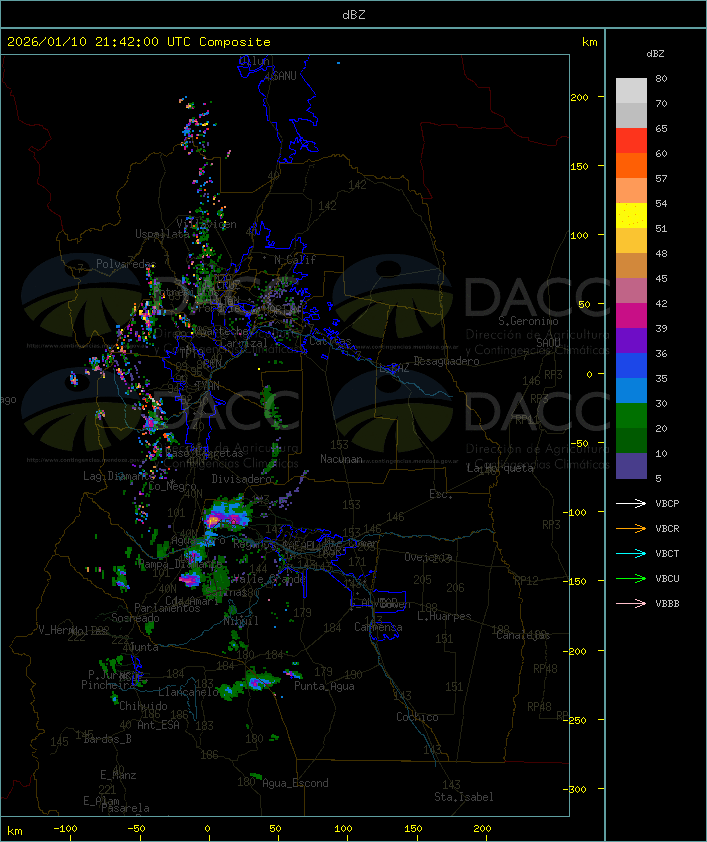Select the yellow 51-54 dBZ swatch
The height and width of the screenshot is (842, 707).
[x=631, y=215]
